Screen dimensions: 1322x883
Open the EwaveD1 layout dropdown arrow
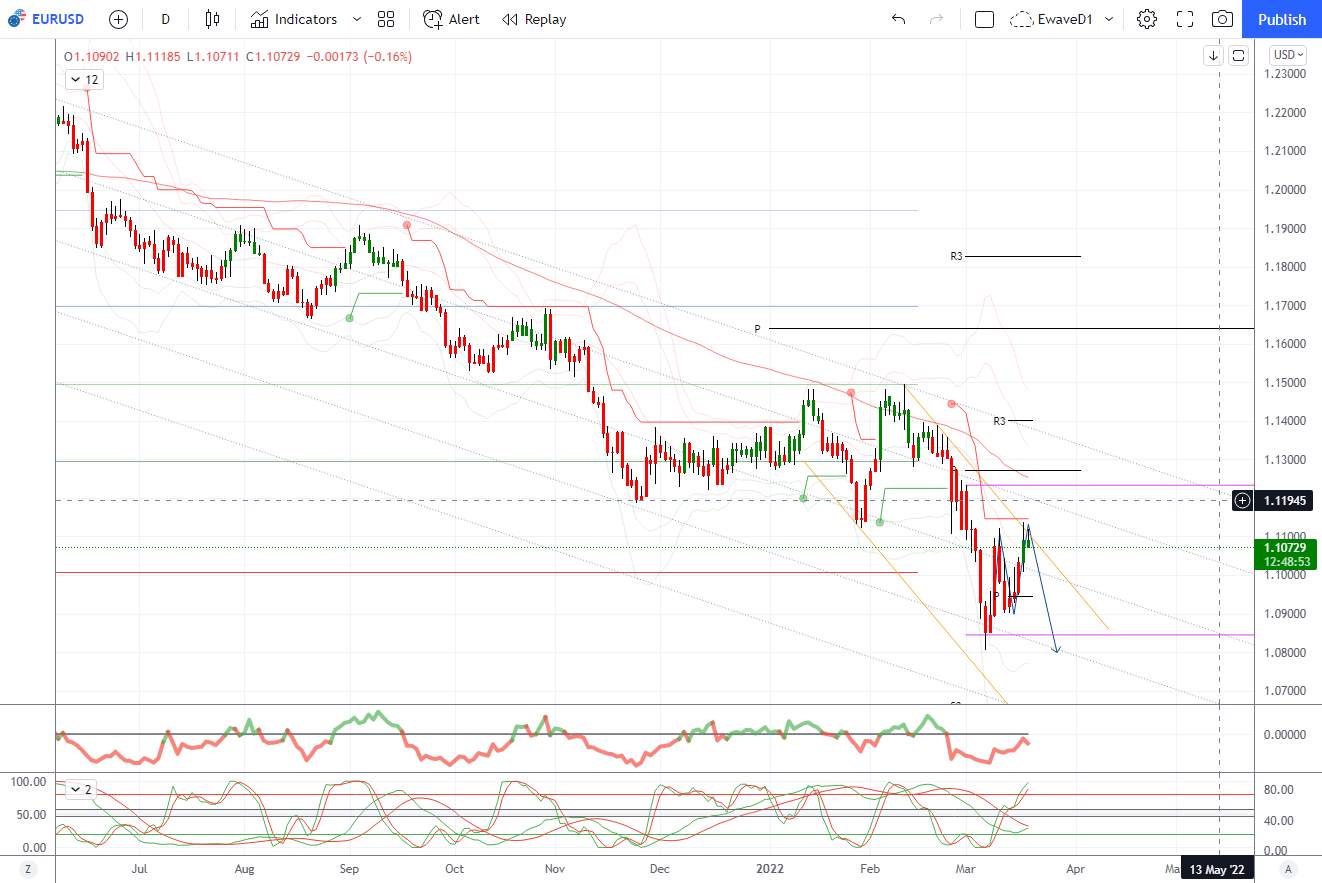coord(1109,19)
